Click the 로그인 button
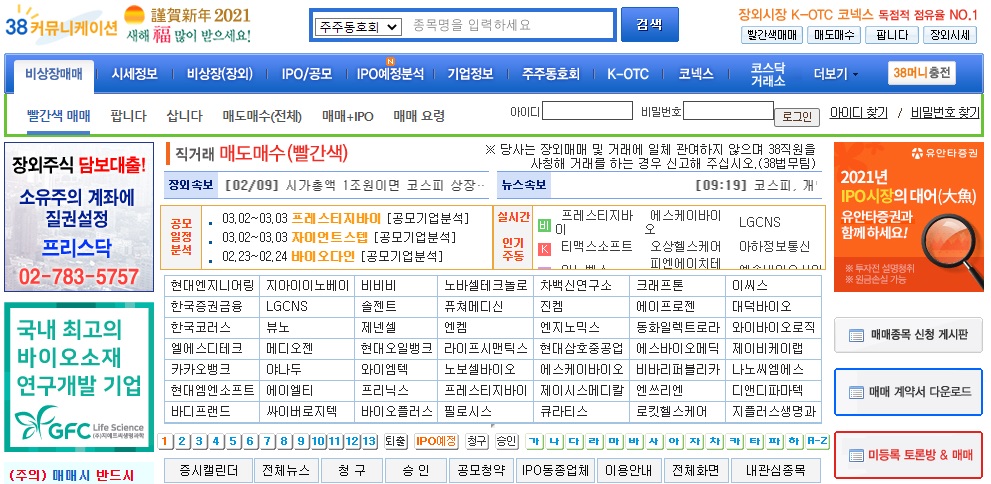The image size is (991, 484). click(x=797, y=117)
